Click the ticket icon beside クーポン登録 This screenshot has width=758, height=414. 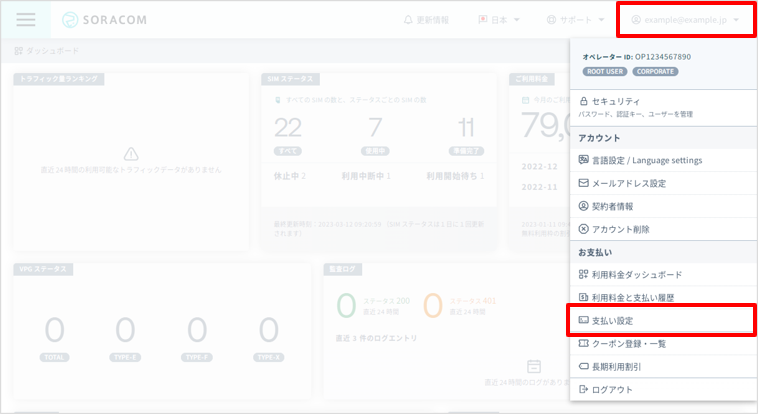(583, 343)
